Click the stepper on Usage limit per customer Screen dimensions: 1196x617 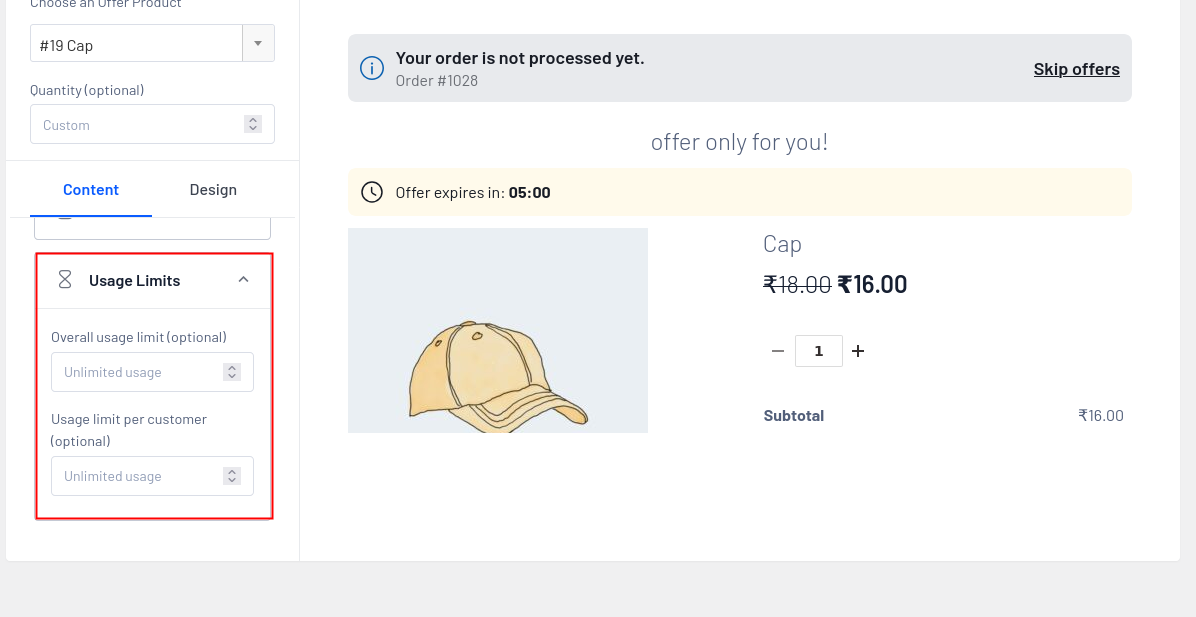pos(232,476)
